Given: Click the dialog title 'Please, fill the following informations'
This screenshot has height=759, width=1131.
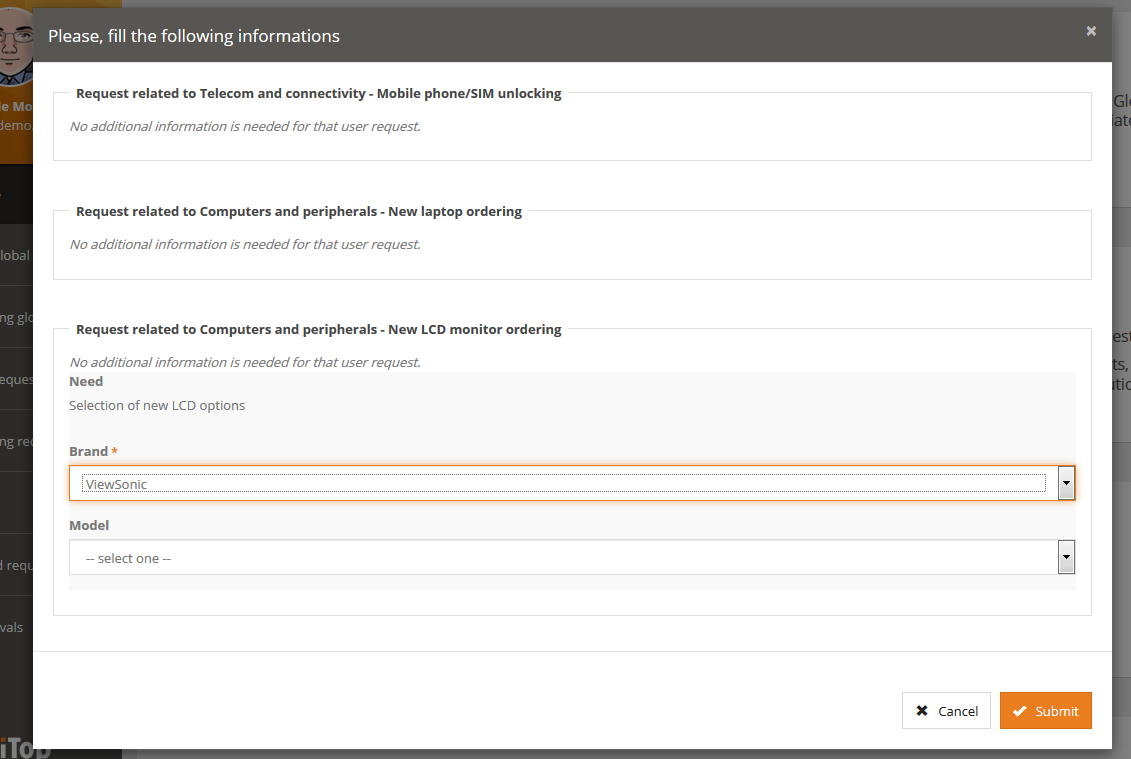Looking at the screenshot, I should [194, 36].
